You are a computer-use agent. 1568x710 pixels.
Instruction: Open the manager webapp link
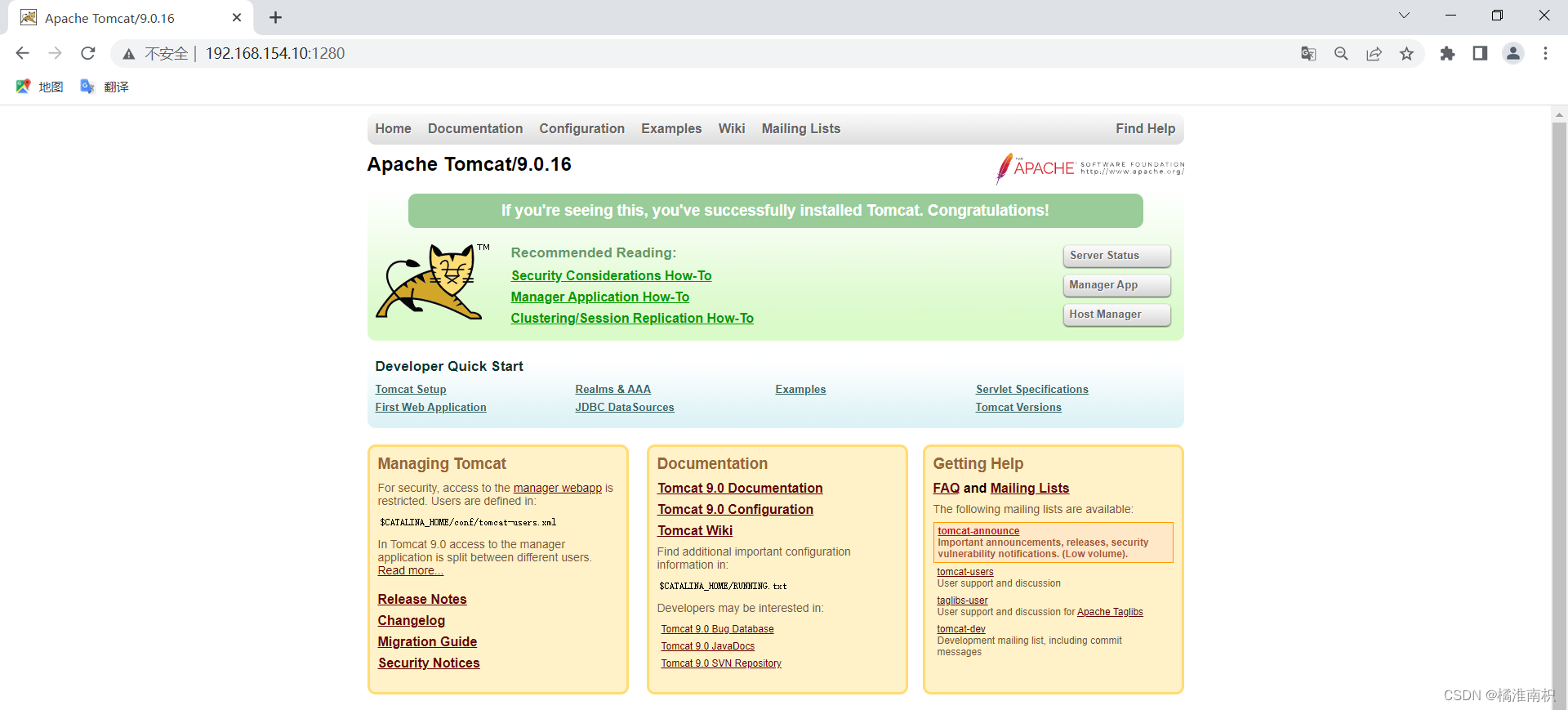(557, 488)
